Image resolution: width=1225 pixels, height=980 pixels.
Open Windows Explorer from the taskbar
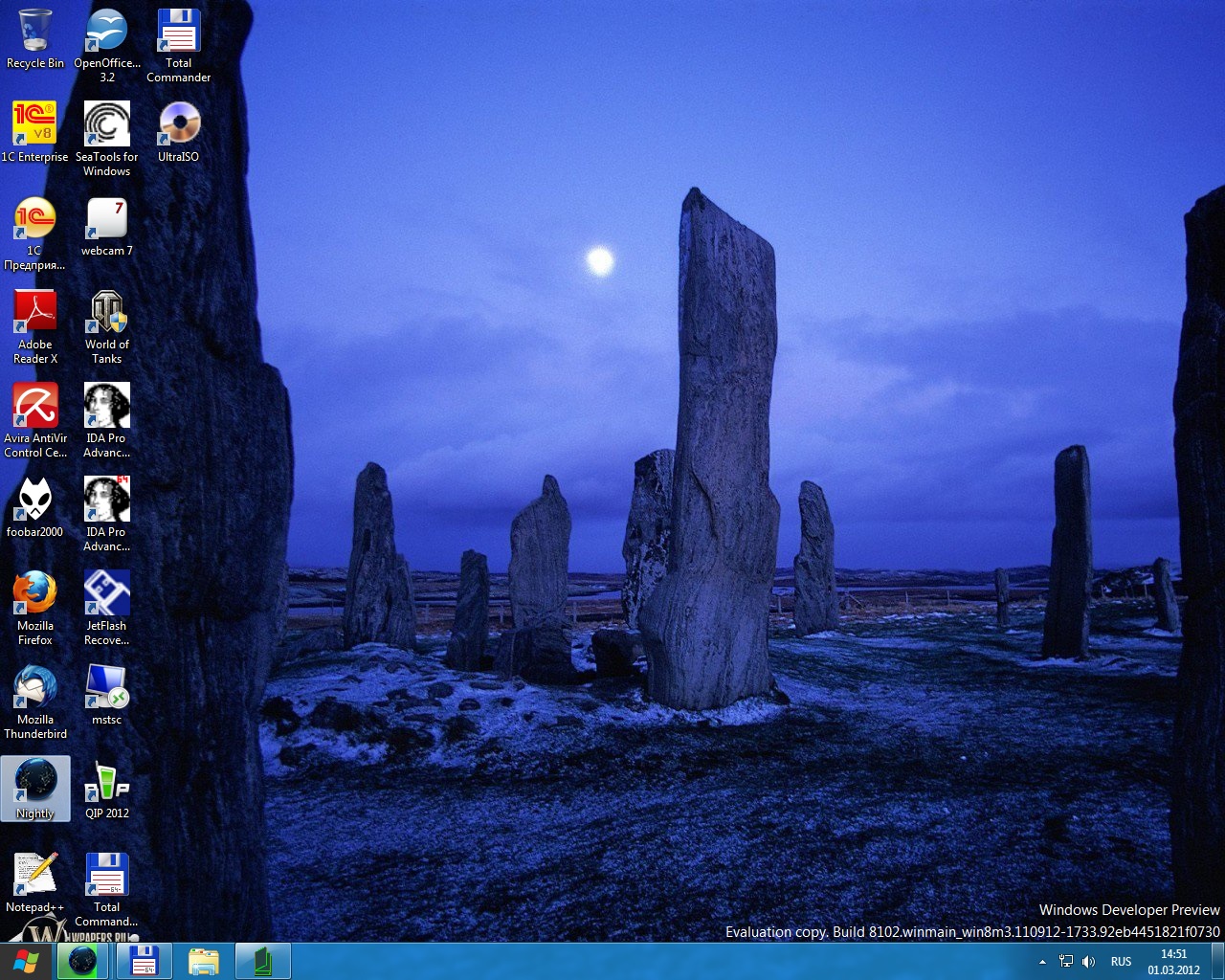coord(204,962)
